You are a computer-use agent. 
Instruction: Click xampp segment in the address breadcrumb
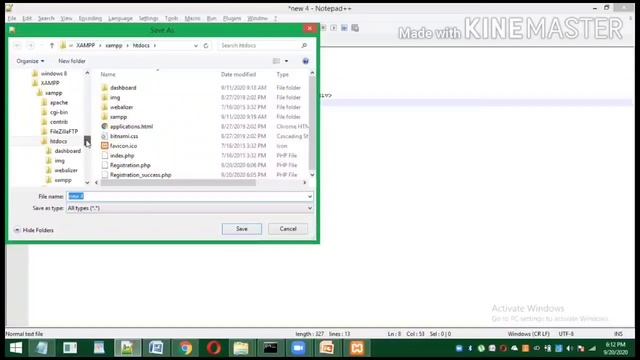point(114,45)
